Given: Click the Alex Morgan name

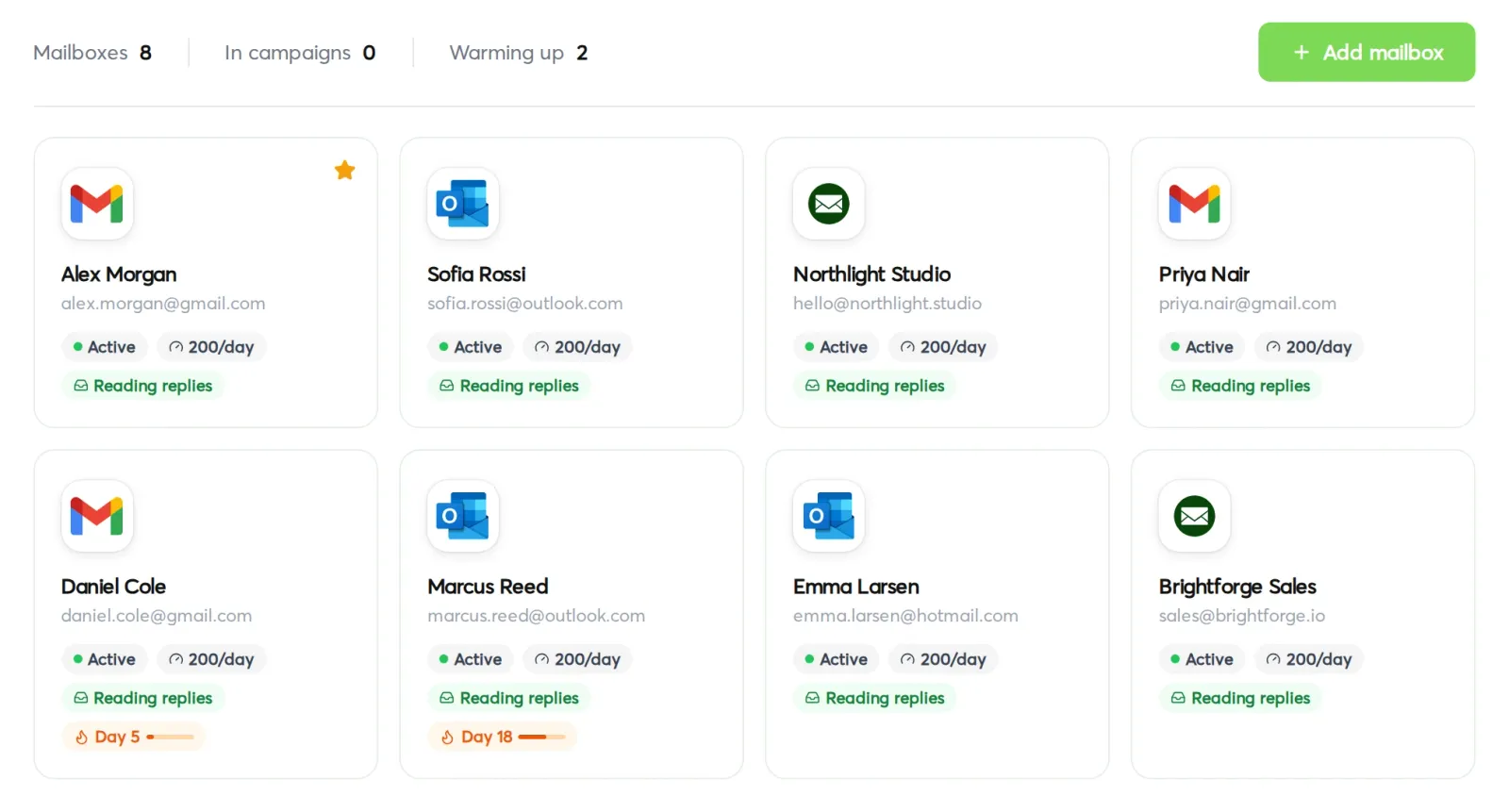Looking at the screenshot, I should pos(119,274).
